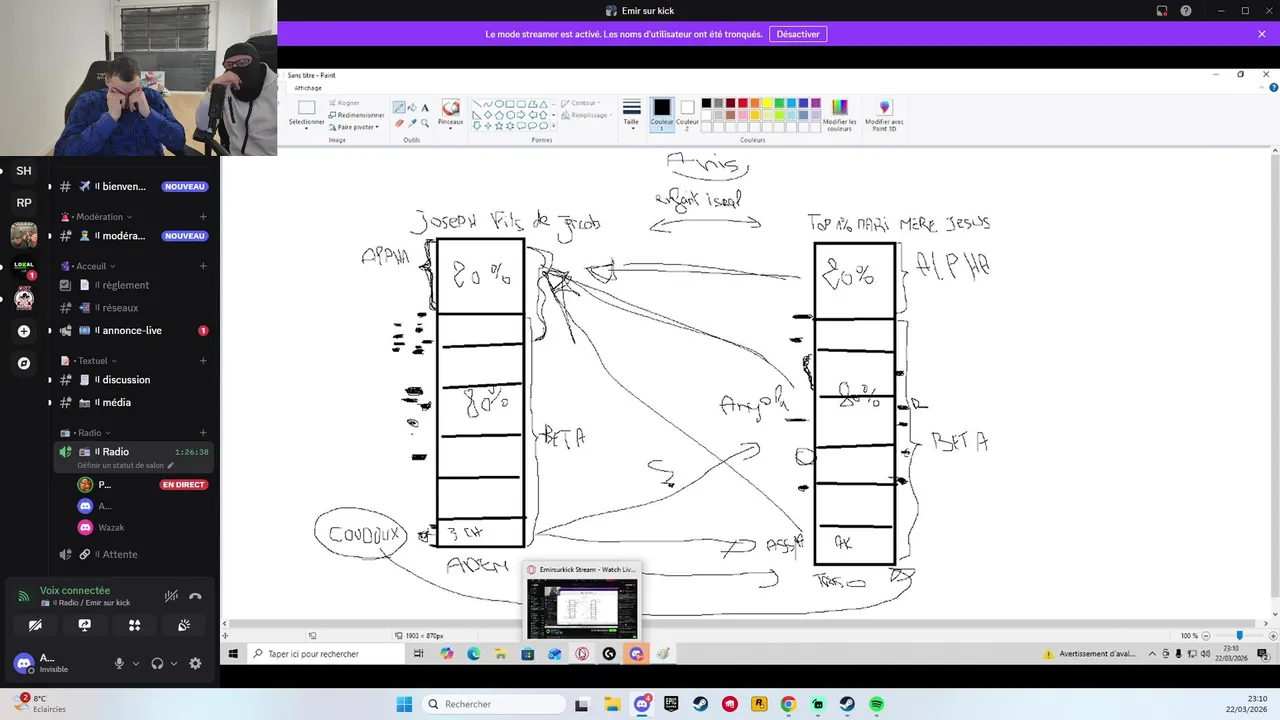Image resolution: width=1280 pixels, height=720 pixels.
Task: Open Discord user settings gear
Action: coord(195,663)
